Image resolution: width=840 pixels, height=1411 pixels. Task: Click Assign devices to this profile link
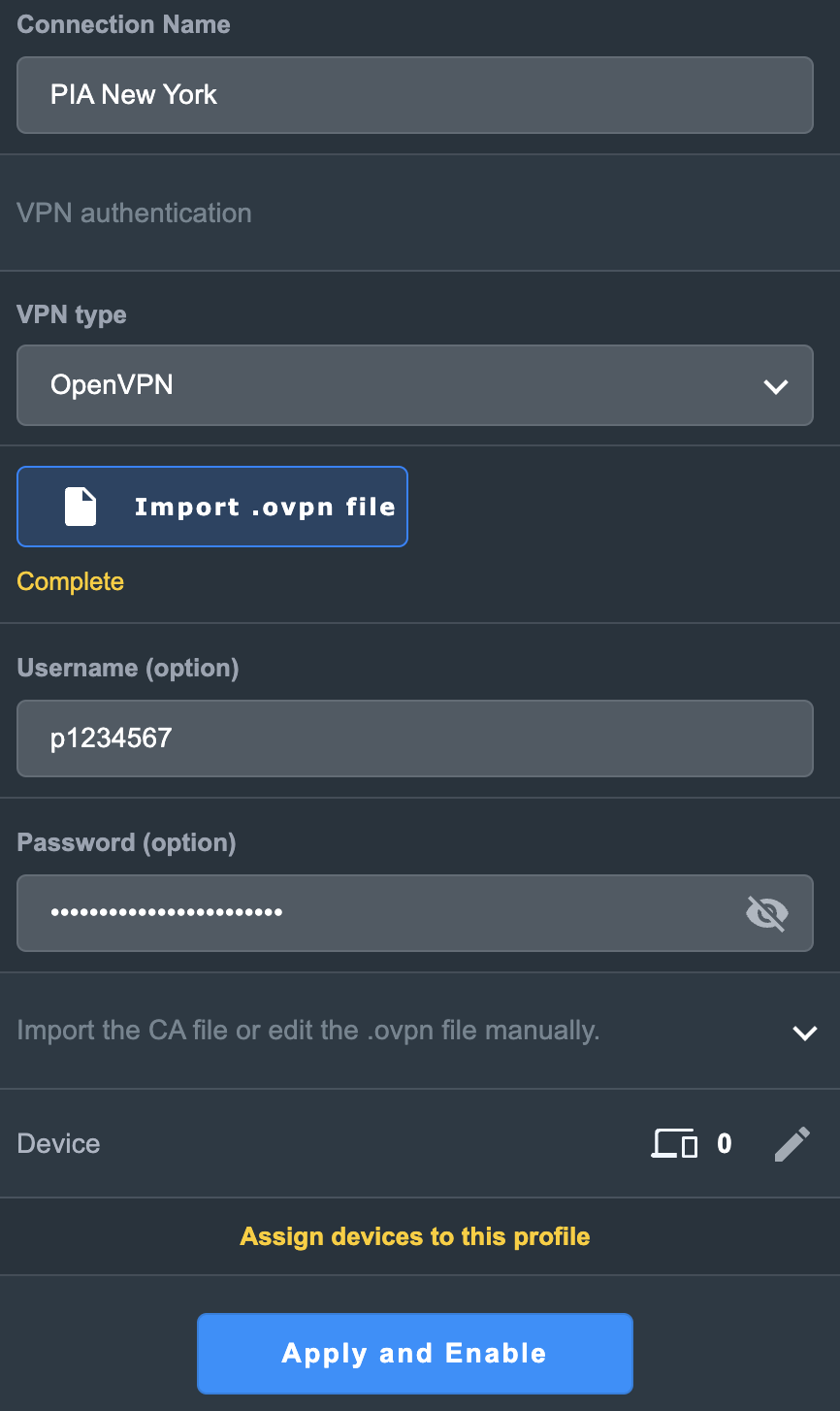coord(415,1236)
